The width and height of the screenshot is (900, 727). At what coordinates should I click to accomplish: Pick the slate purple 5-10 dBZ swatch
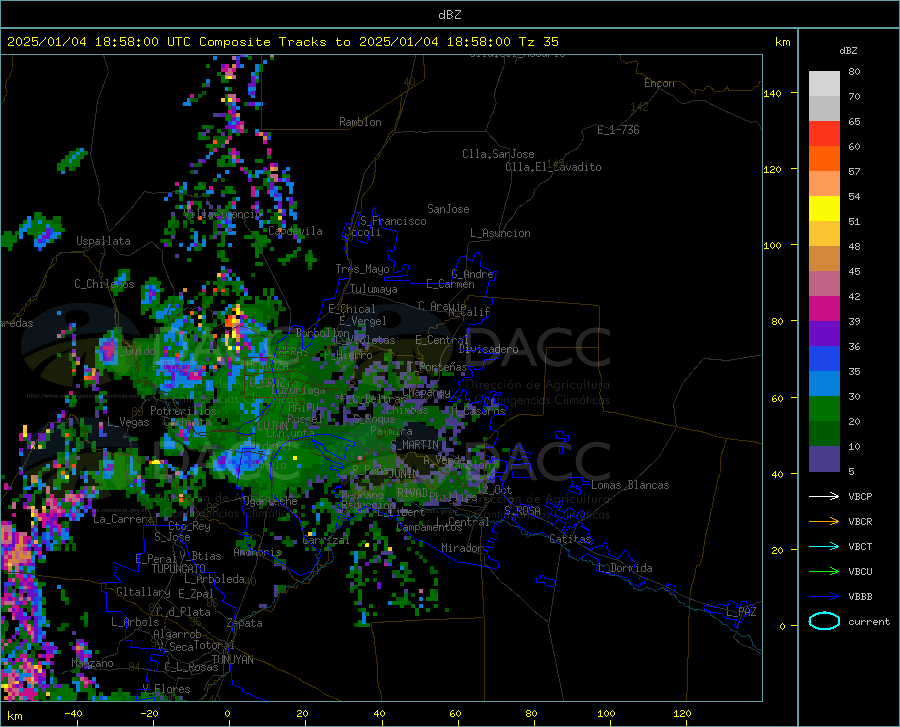(824, 459)
